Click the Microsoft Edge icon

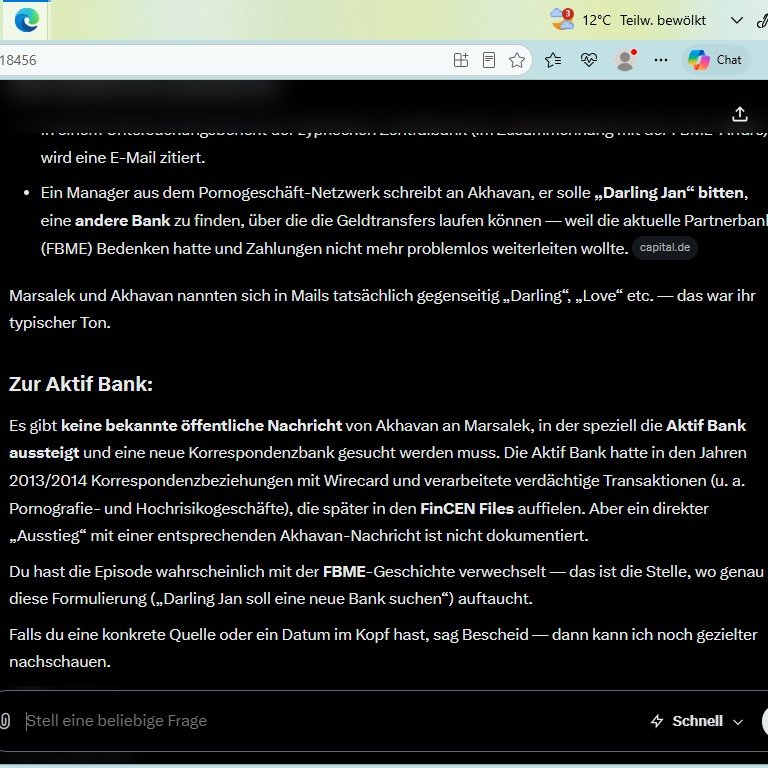(x=26, y=20)
